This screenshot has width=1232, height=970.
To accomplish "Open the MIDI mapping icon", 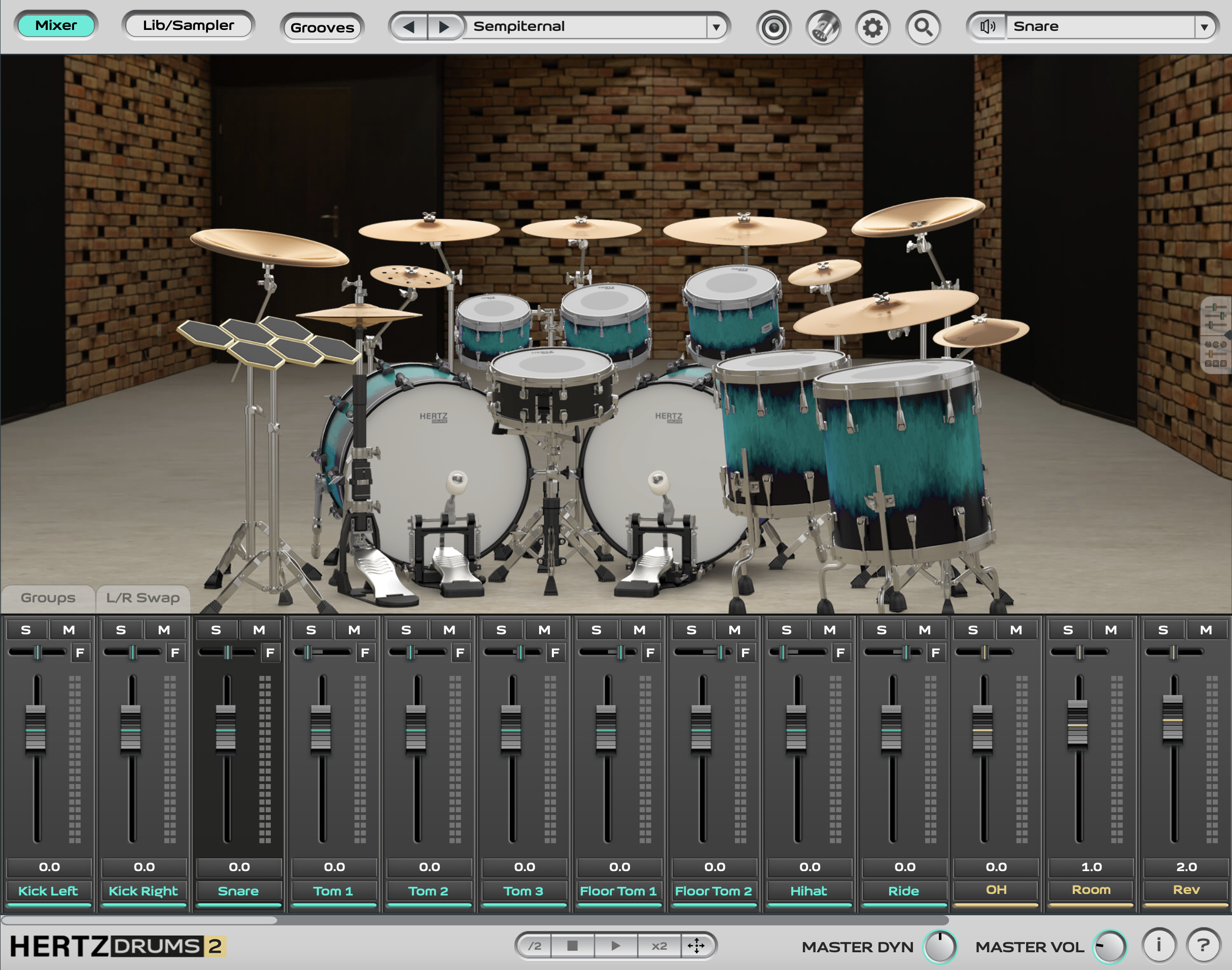I will tap(824, 26).
